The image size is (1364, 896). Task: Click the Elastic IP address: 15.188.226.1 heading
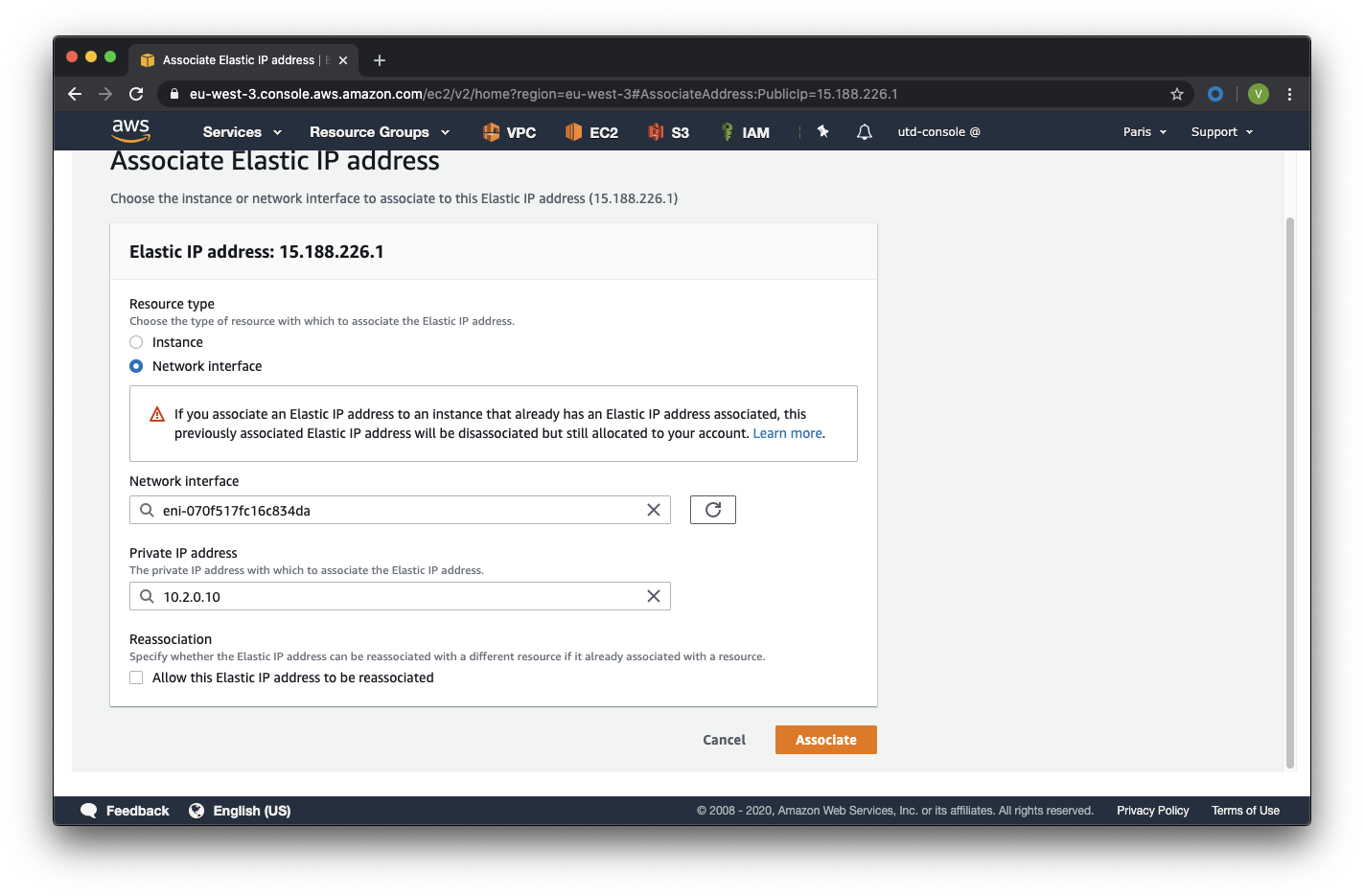pyautogui.click(x=257, y=252)
